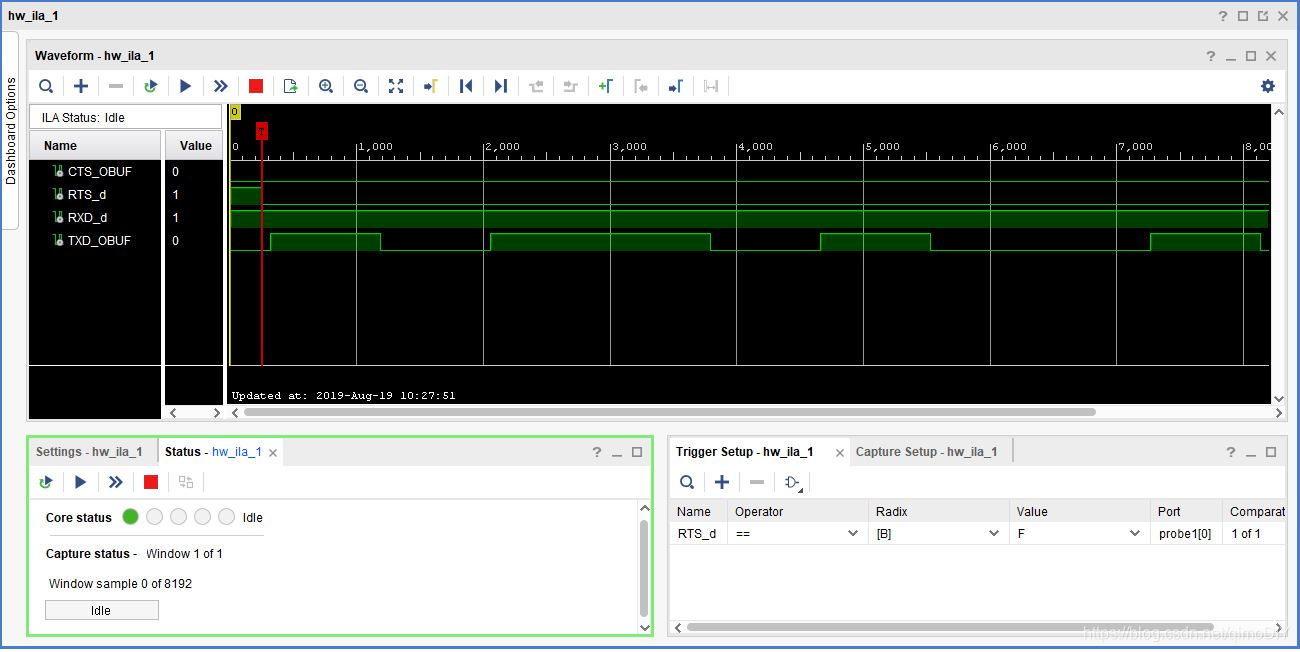Open the Radix dropdown showing [B]
Image resolution: width=1300 pixels, height=652 pixels.
tap(938, 533)
